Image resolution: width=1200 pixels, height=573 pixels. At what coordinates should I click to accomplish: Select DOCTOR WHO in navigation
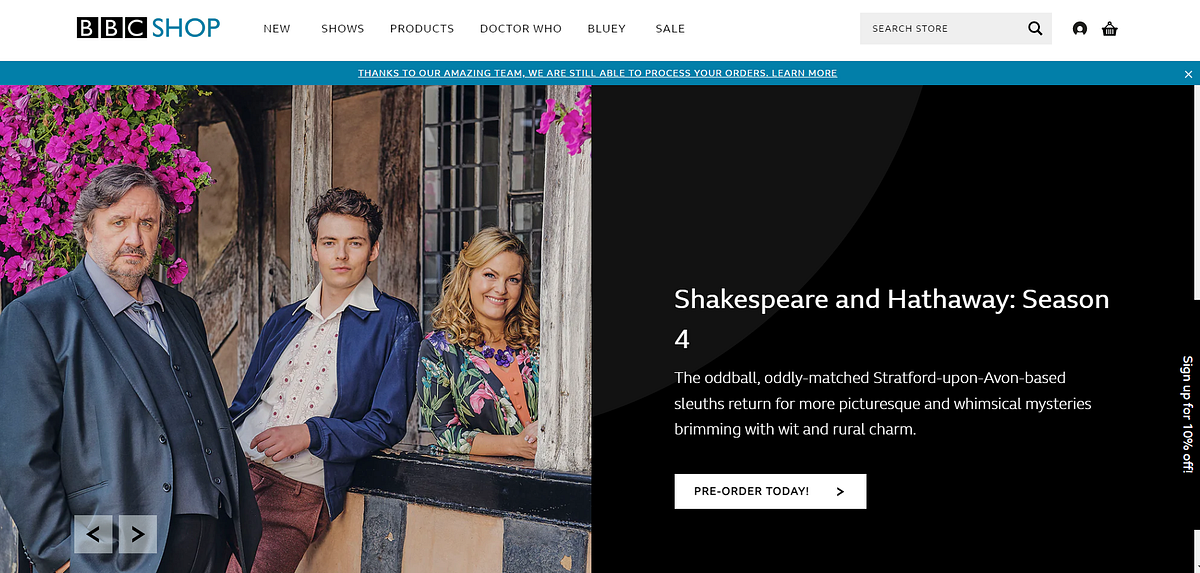[x=521, y=29]
